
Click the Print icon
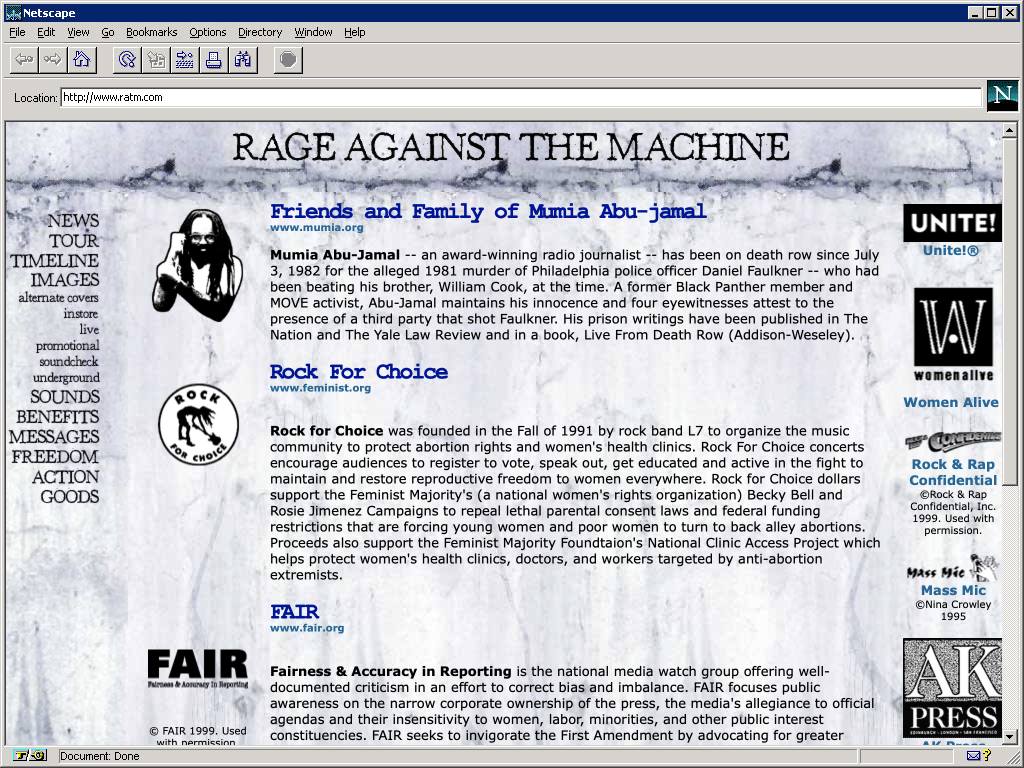pyautogui.click(x=213, y=59)
